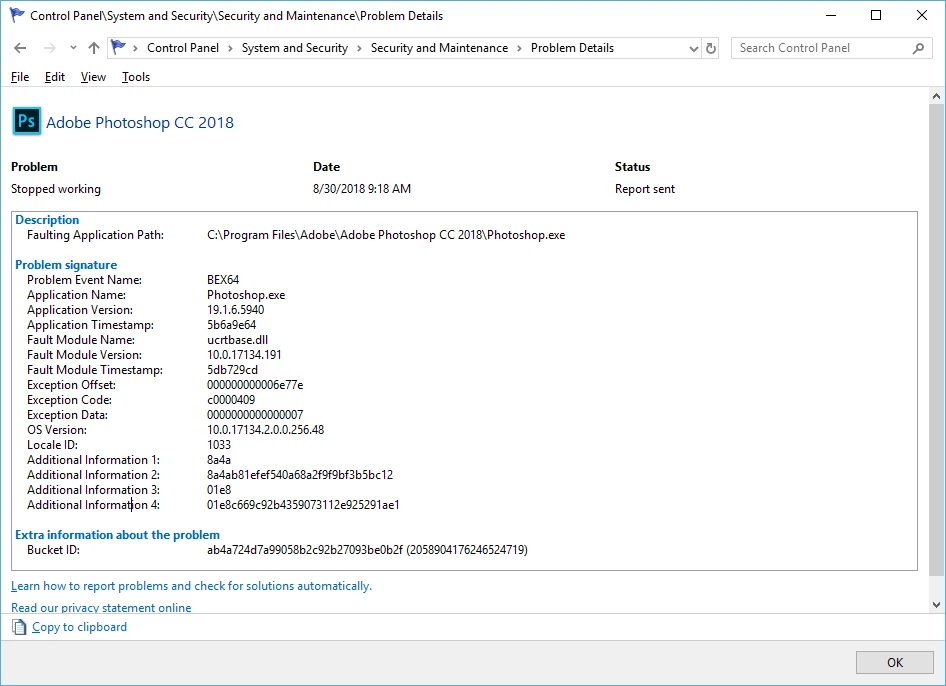Go up one level with Up arrow
Image resolution: width=946 pixels, height=686 pixels.
(x=94, y=48)
